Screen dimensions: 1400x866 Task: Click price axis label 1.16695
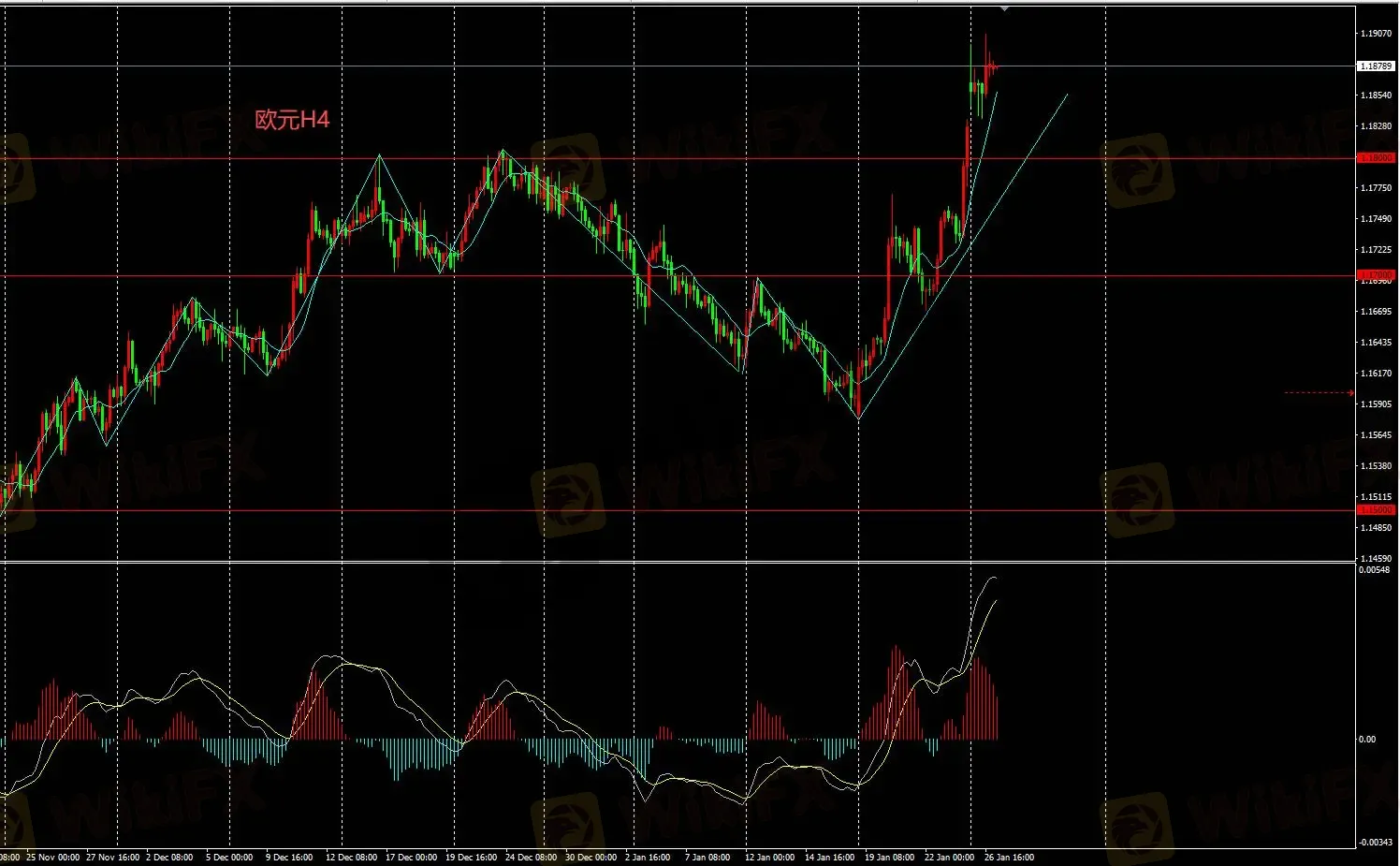tap(1376, 312)
